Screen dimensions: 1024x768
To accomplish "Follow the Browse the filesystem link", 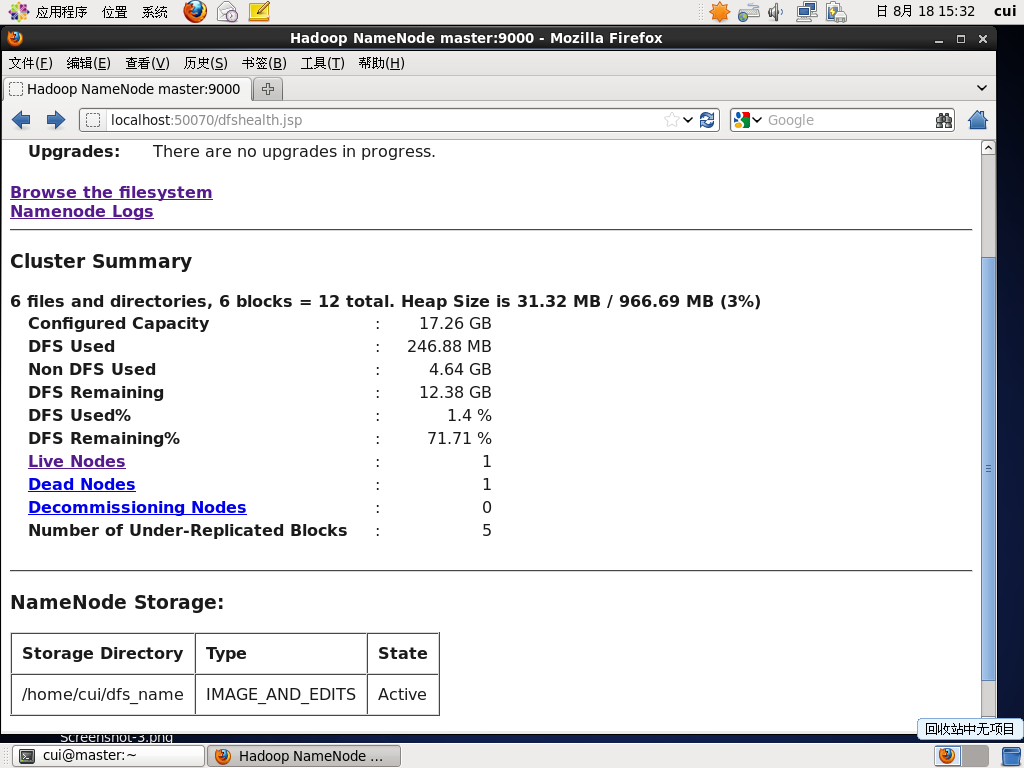I will (x=111, y=193).
